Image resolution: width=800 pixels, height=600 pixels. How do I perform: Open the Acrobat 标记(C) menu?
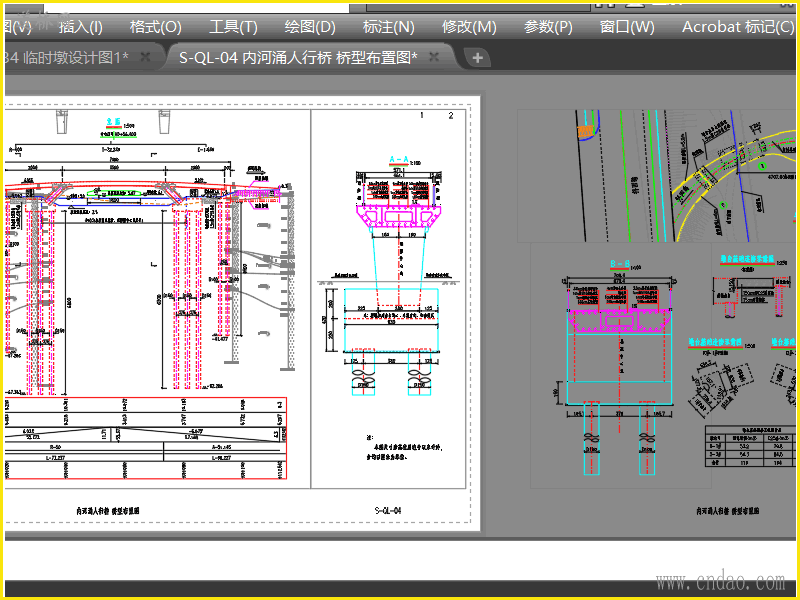click(x=738, y=27)
